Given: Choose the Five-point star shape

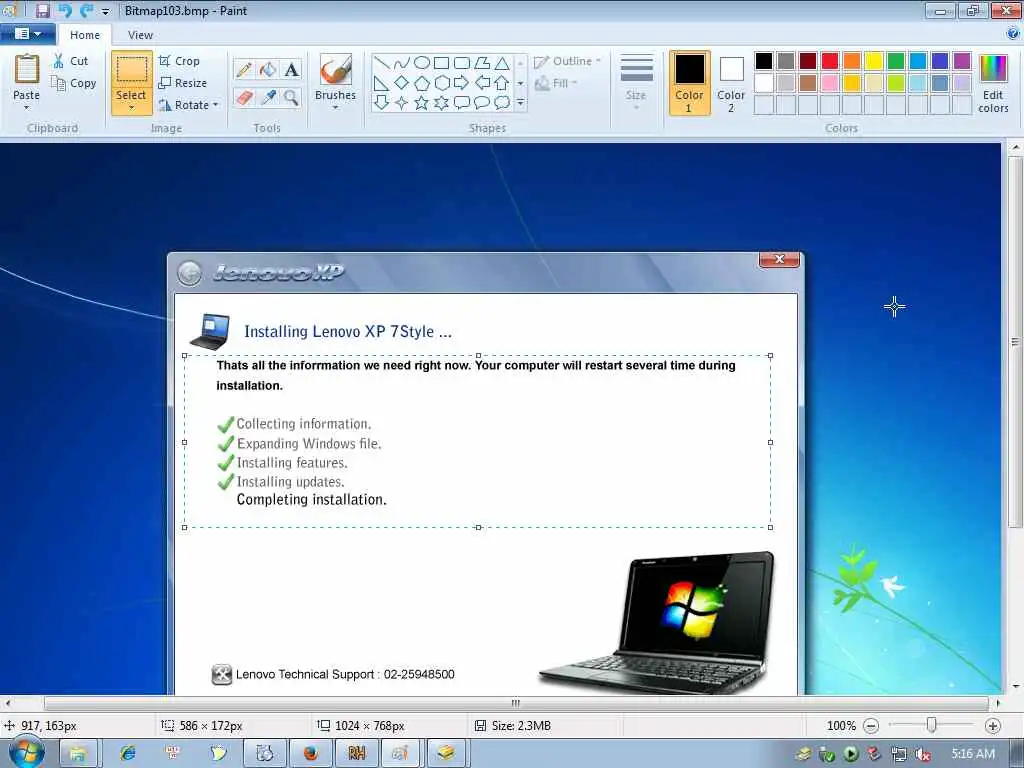Looking at the screenshot, I should point(422,103).
